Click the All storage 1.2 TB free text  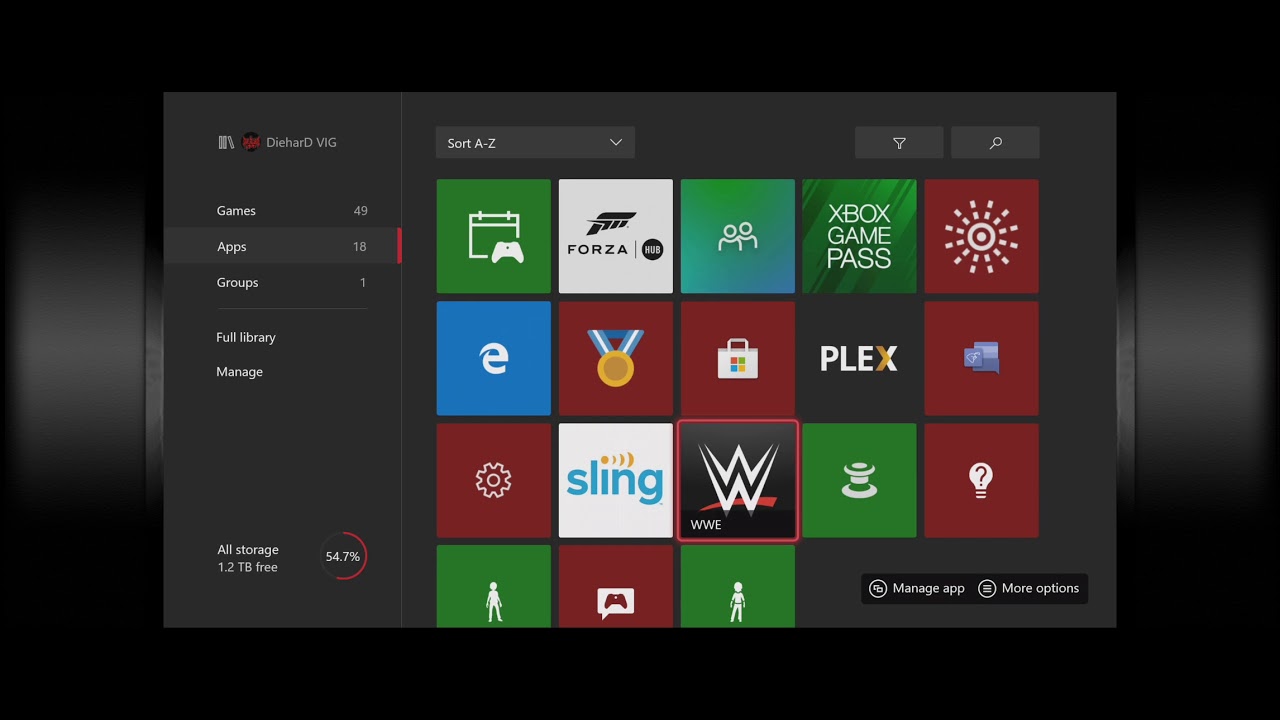(248, 558)
